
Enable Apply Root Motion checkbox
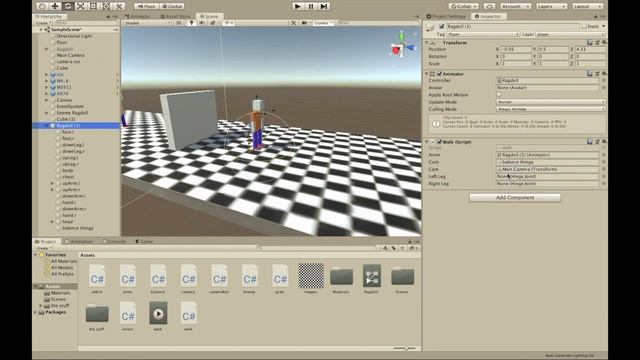[x=499, y=95]
